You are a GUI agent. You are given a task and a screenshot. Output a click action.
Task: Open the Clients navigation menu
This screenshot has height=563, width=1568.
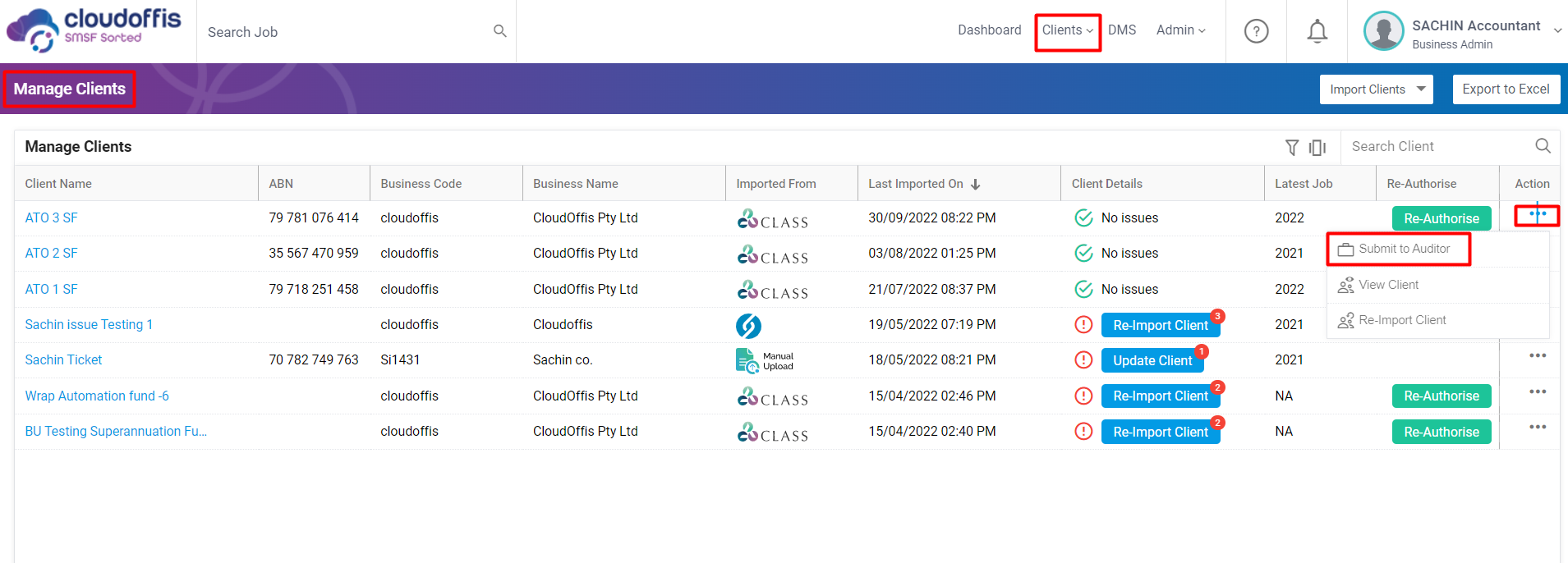pos(1067,30)
